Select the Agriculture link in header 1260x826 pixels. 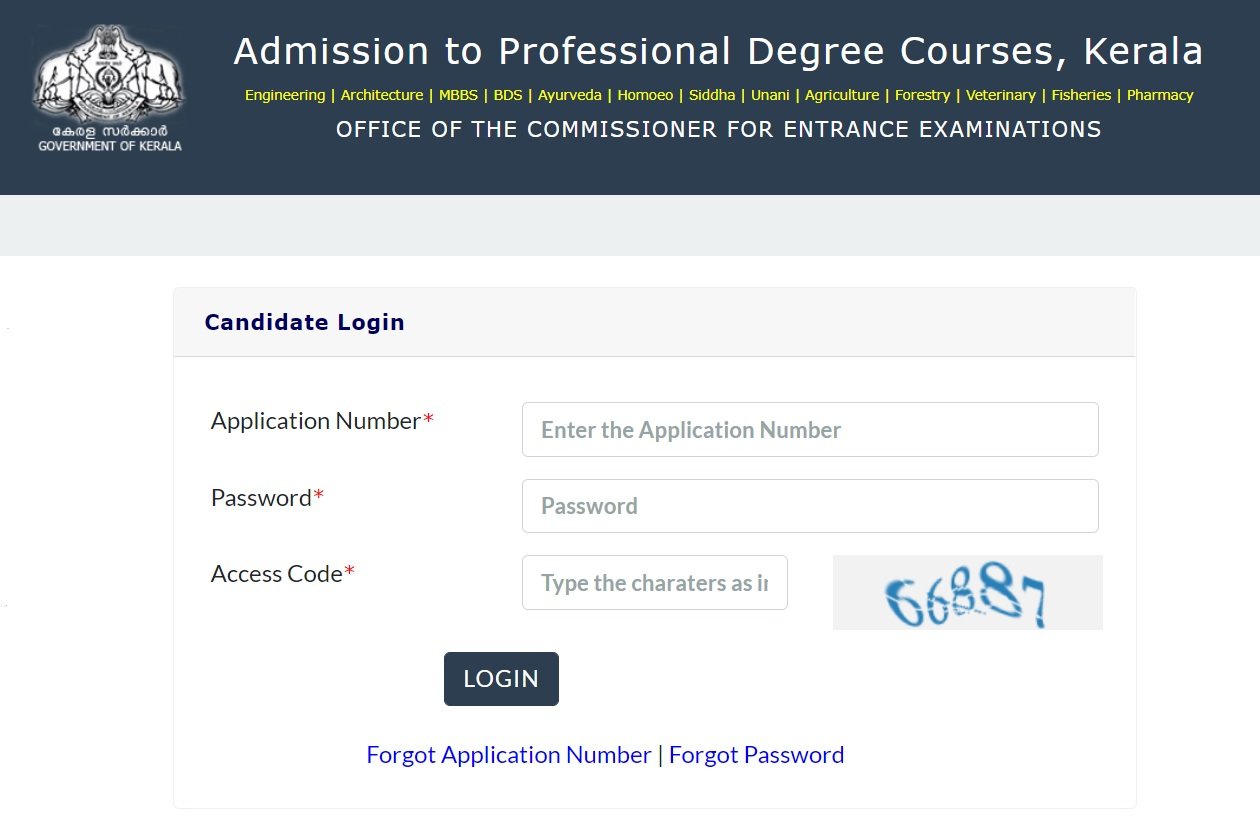(x=843, y=95)
